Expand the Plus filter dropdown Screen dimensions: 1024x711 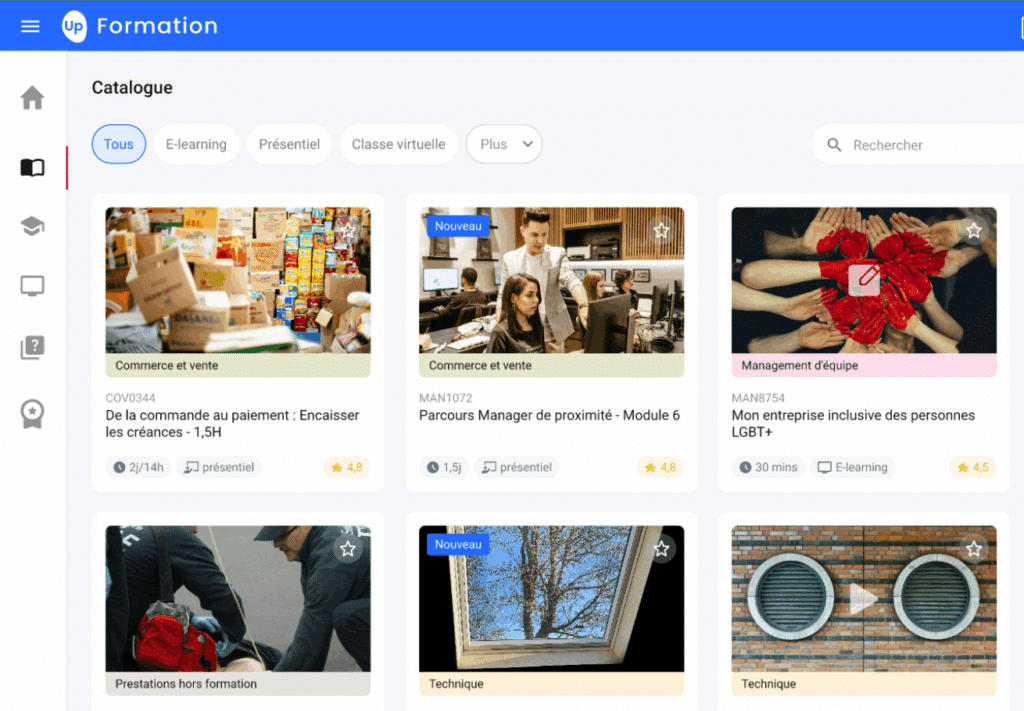click(504, 144)
